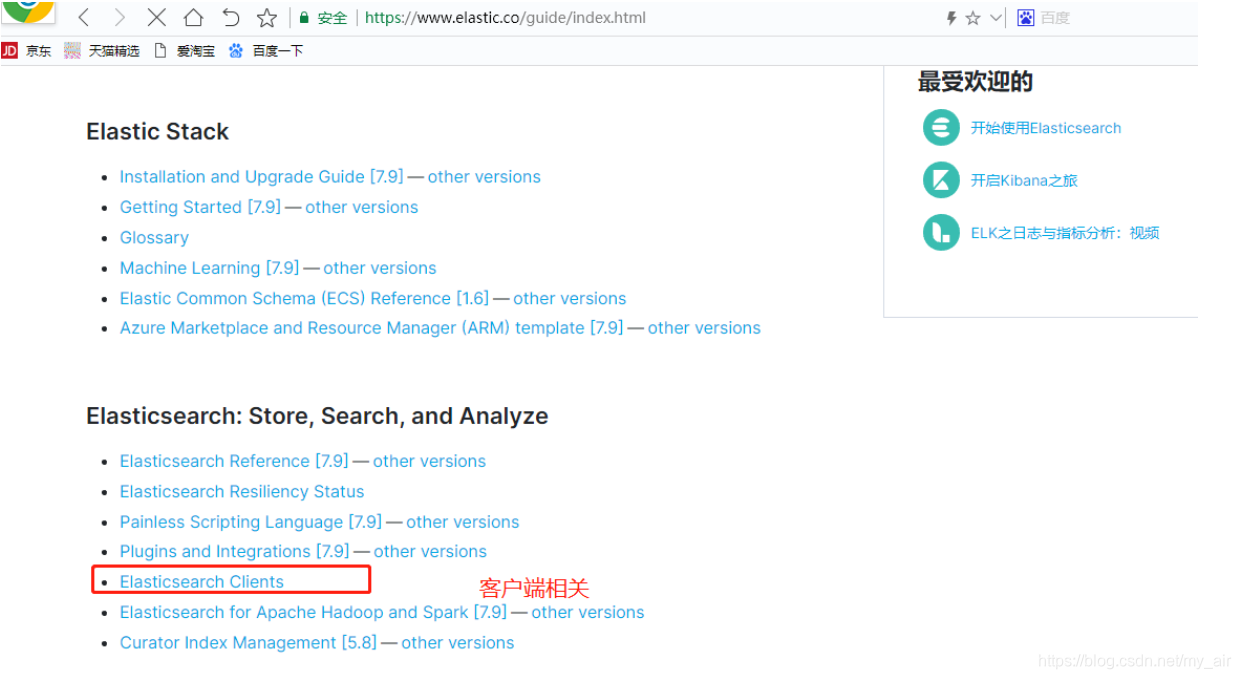The image size is (1241, 679).
Task: Open the Elasticsearch Clients link
Action: point(202,581)
